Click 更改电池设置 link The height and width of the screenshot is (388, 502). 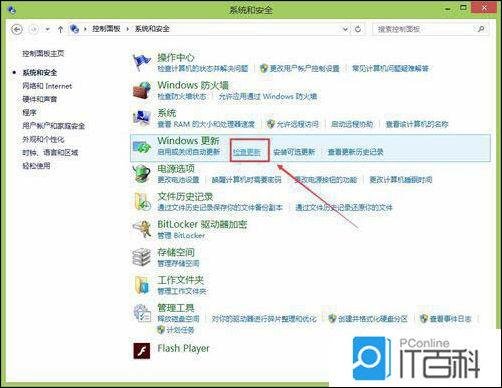click(x=178, y=180)
